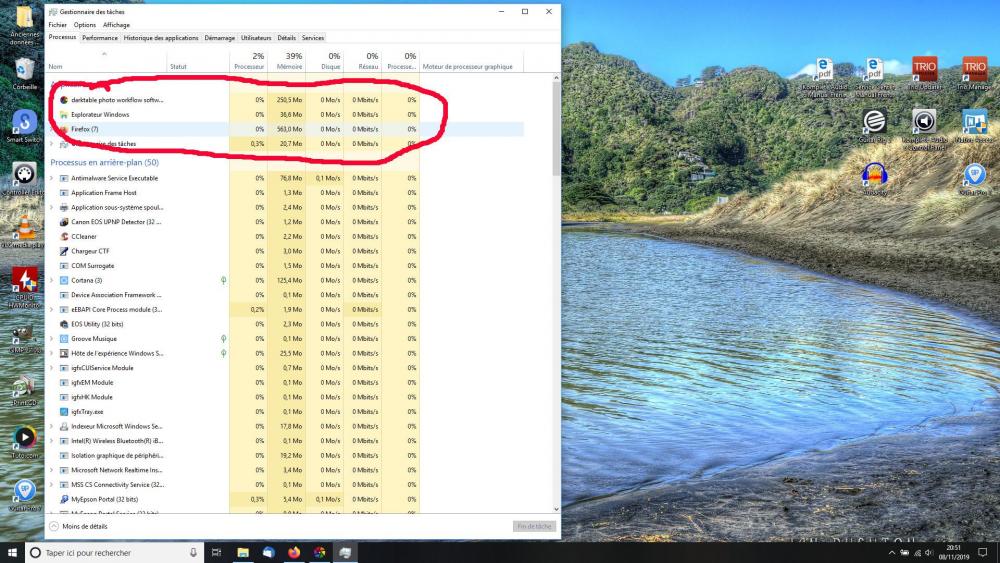The image size is (1000, 563).
Task: Click the Canon EOS UPNP Detector icon
Action: click(64, 222)
